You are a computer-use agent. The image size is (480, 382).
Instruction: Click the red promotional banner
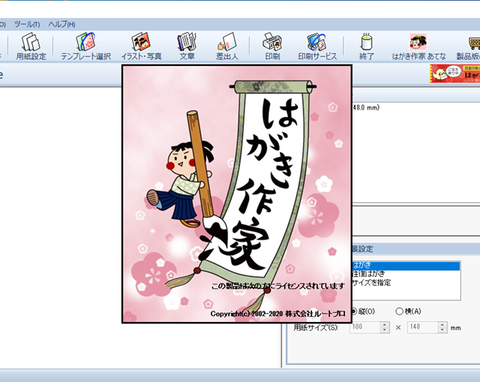[455, 73]
